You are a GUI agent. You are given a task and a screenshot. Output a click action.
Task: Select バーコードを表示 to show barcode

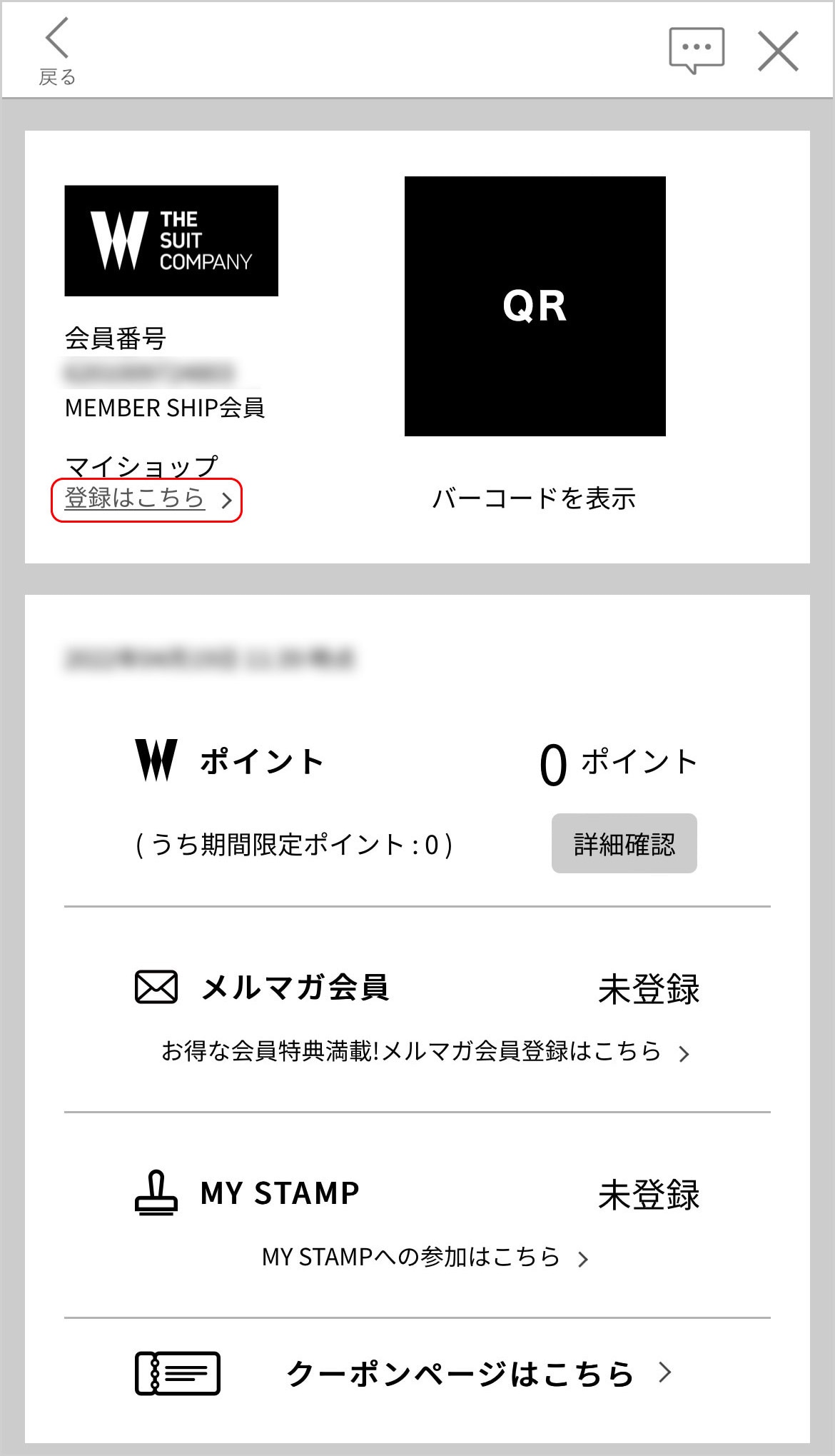coord(534,498)
